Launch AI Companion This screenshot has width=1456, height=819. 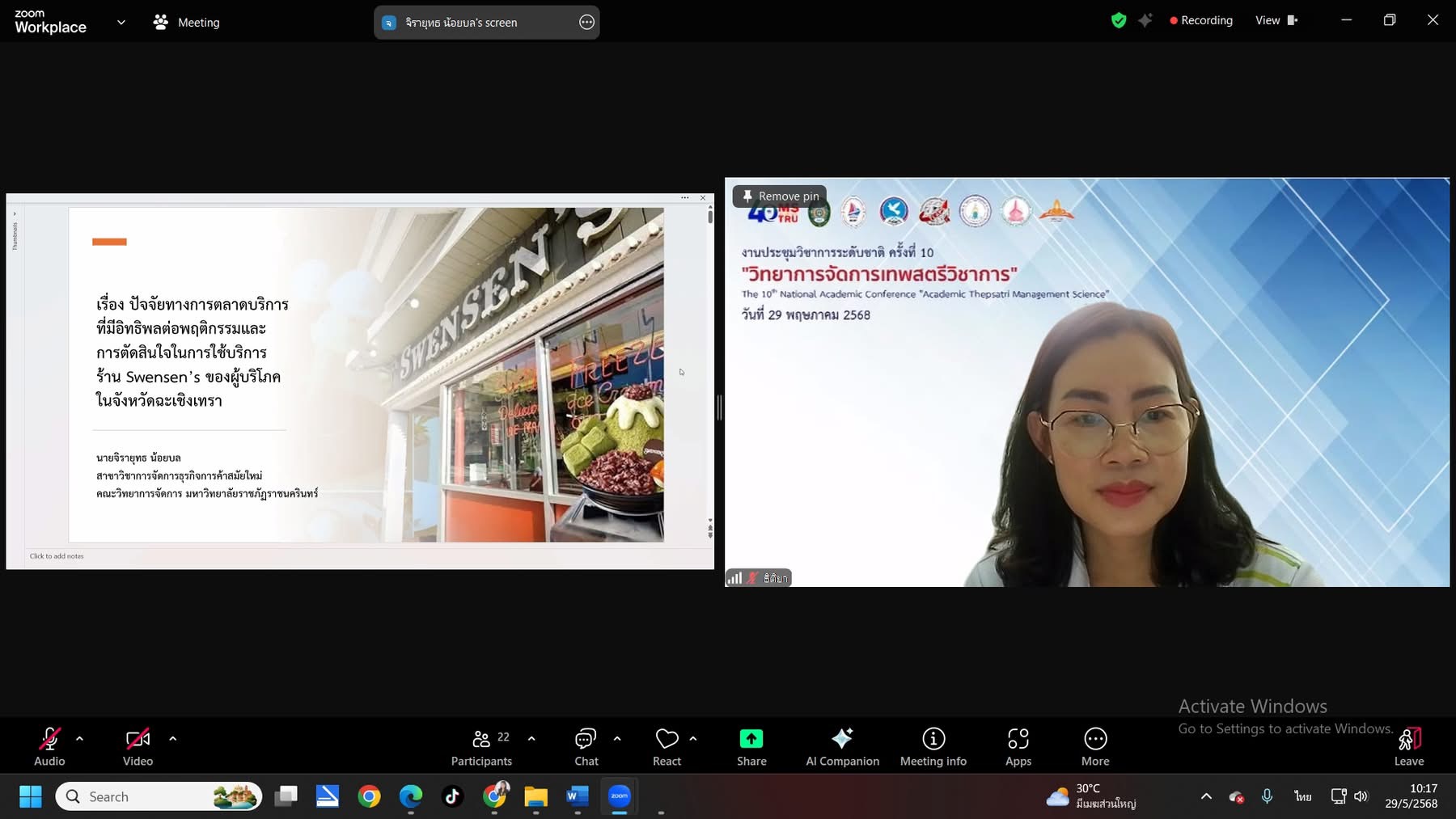(x=842, y=746)
